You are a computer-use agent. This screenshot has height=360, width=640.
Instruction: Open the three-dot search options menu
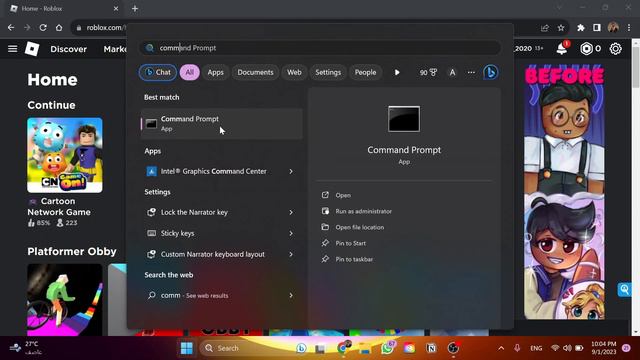tap(471, 72)
